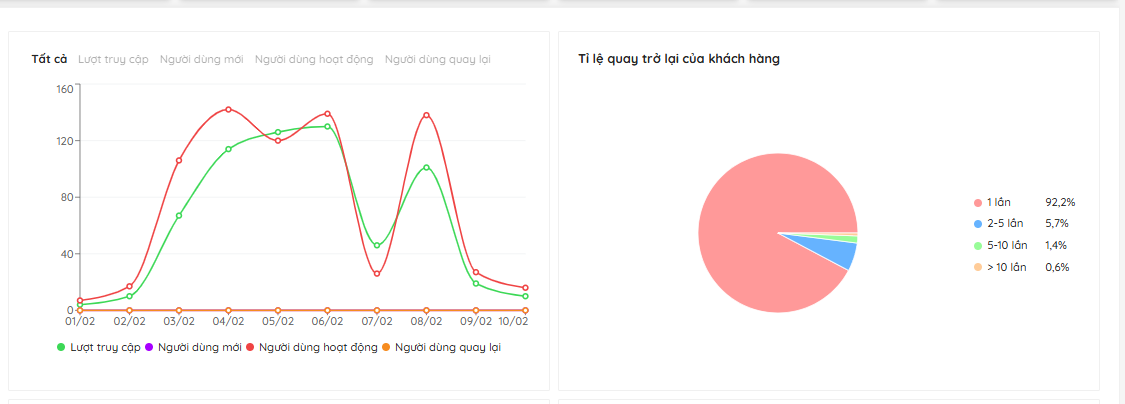This screenshot has width=1125, height=404.
Task: Click the green line data point at 03/02
Action: click(x=179, y=215)
